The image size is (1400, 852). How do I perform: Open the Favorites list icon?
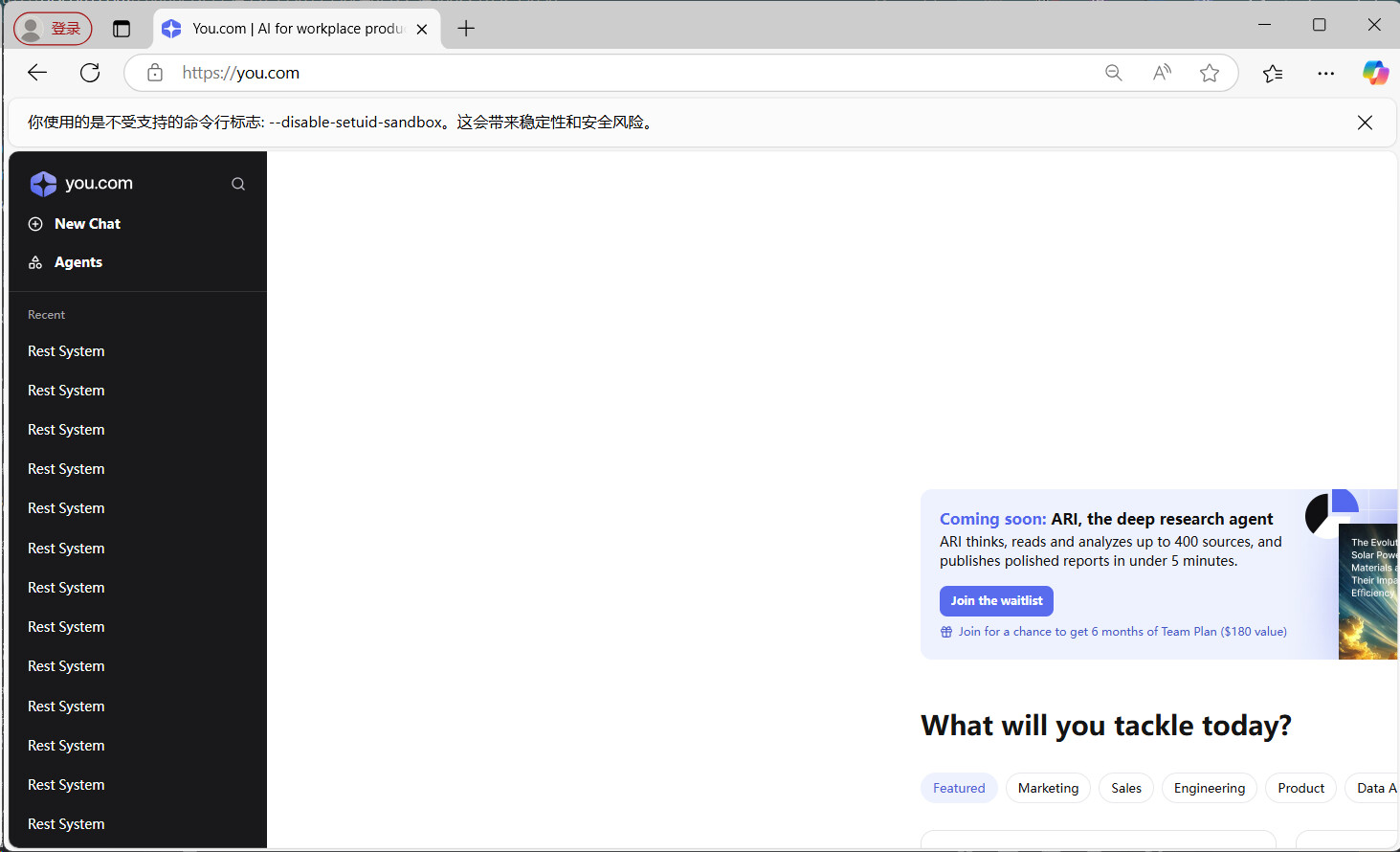(x=1273, y=73)
